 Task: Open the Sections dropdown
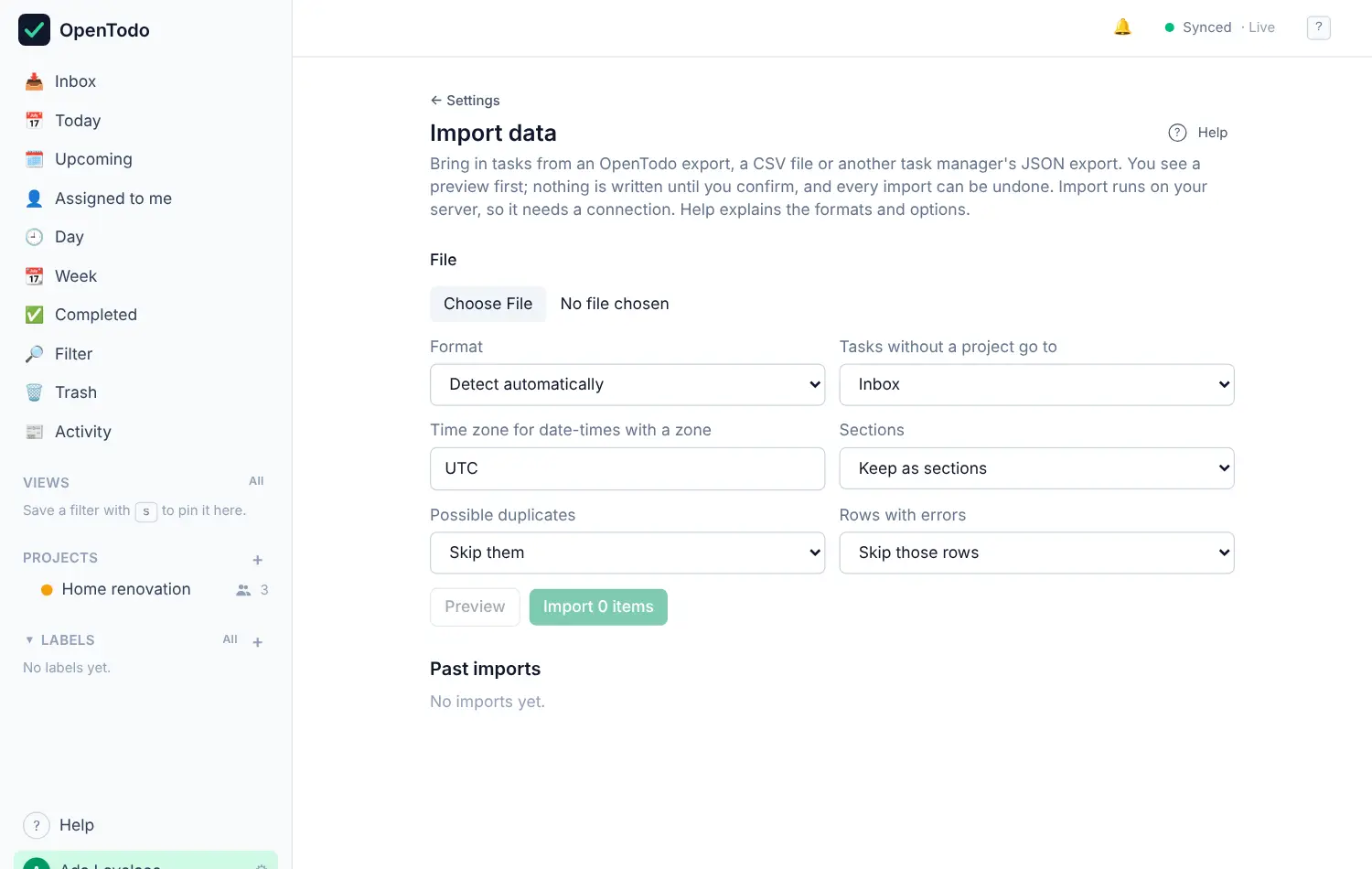pyautogui.click(x=1036, y=468)
